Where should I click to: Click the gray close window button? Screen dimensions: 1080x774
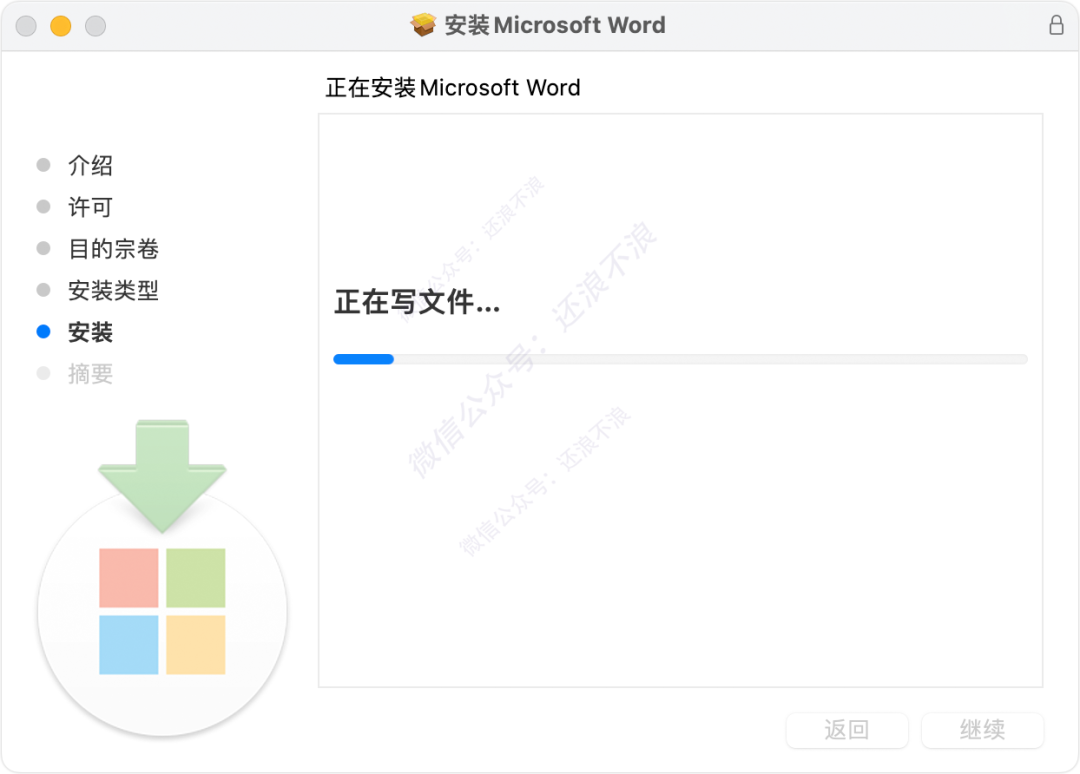click(26, 26)
